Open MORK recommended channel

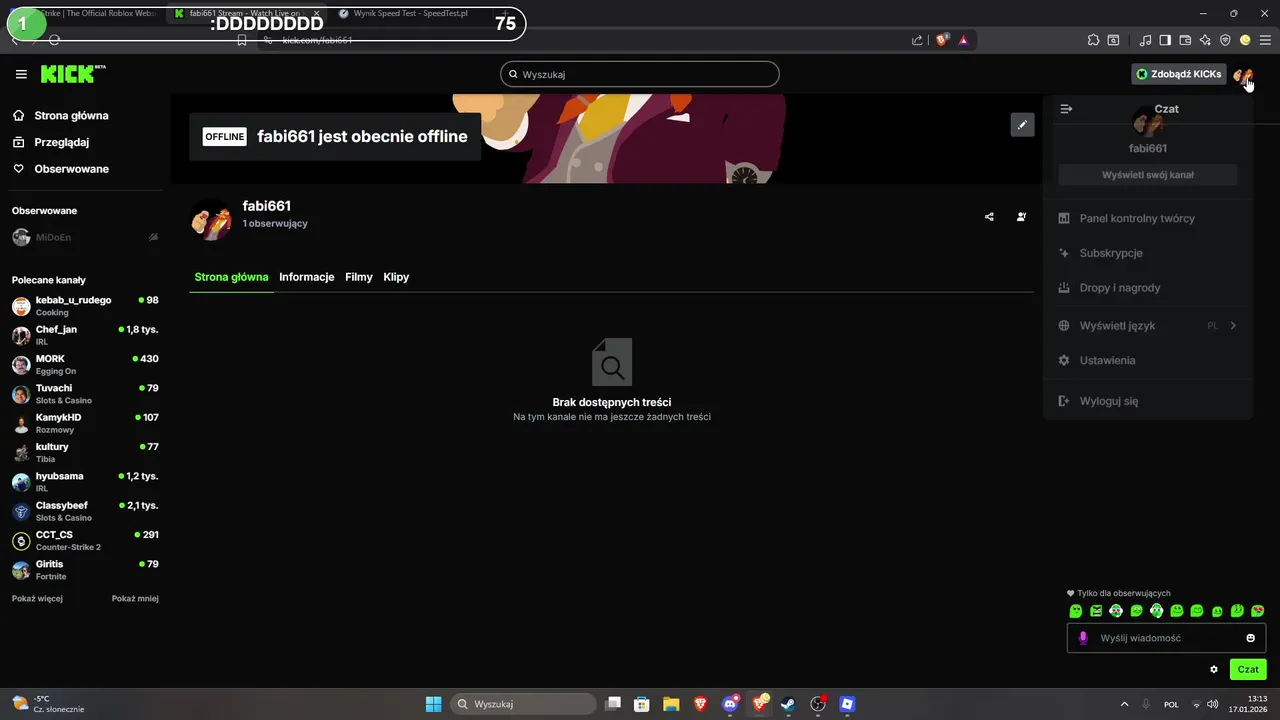click(x=85, y=364)
